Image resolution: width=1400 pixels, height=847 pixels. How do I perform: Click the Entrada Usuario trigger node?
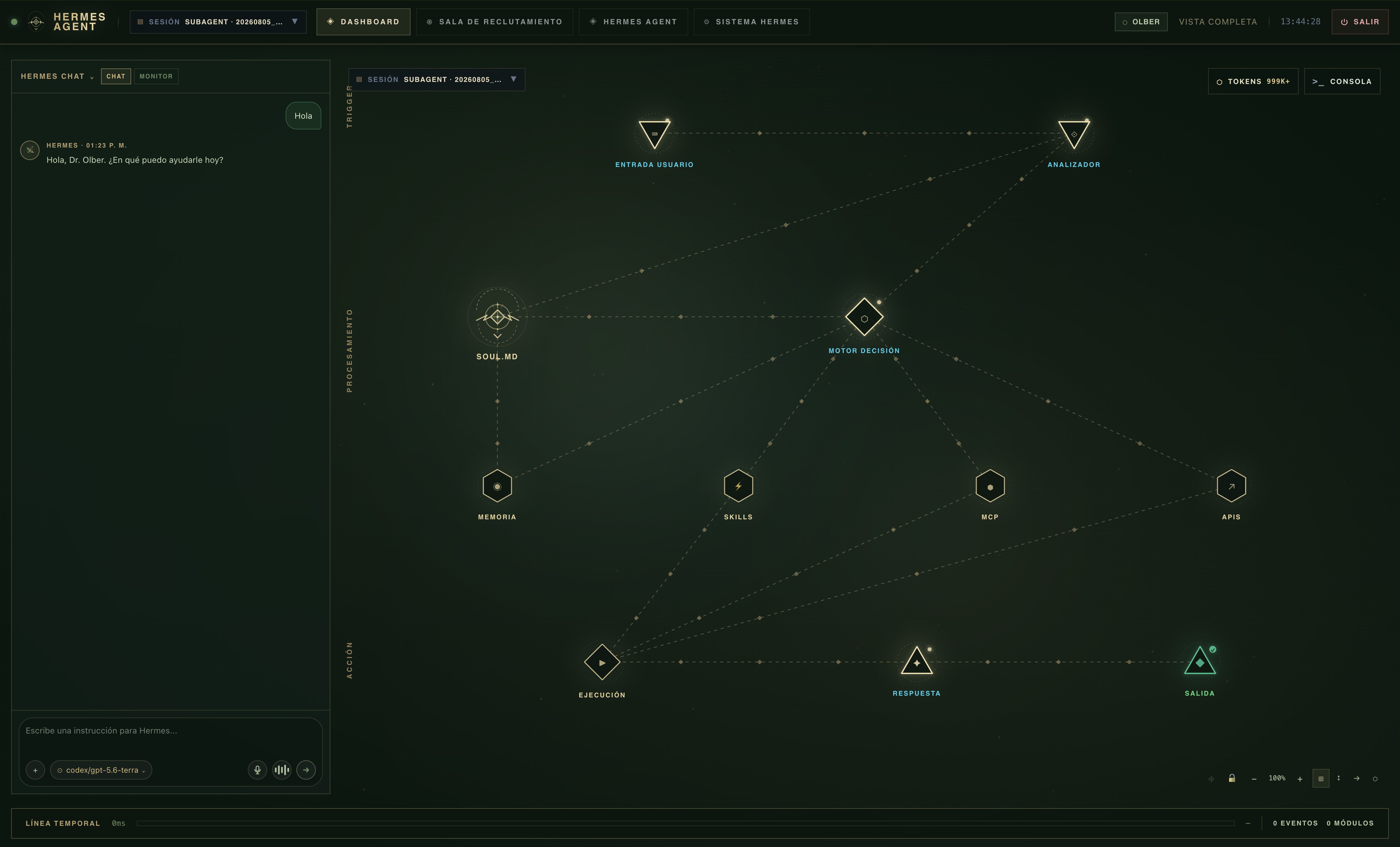(654, 134)
